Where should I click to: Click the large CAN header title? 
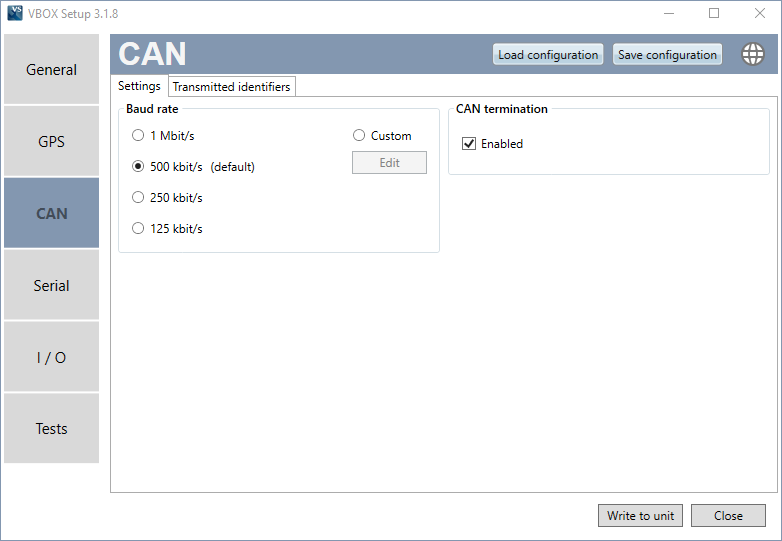[152, 54]
